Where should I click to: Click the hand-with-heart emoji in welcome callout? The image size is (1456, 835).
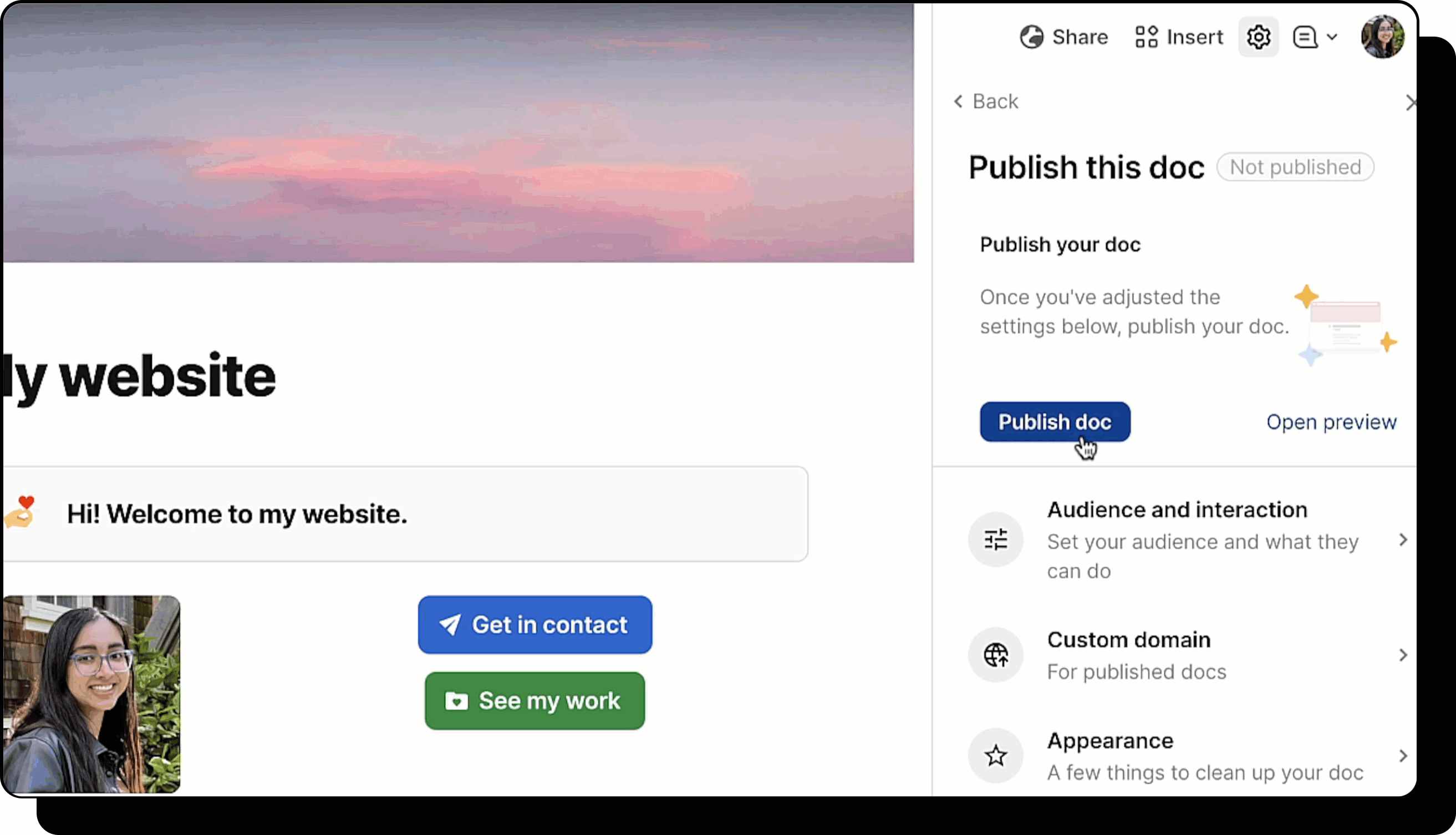tap(21, 512)
